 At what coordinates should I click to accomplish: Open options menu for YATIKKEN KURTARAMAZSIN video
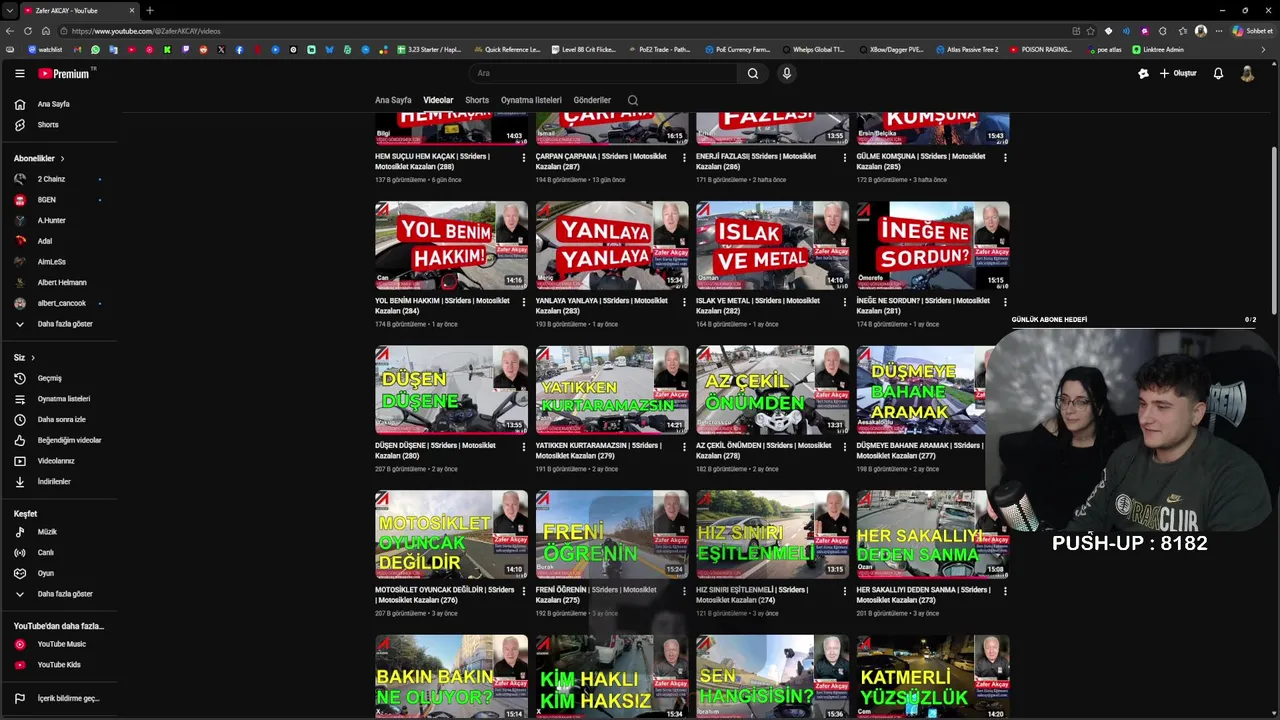click(x=684, y=447)
